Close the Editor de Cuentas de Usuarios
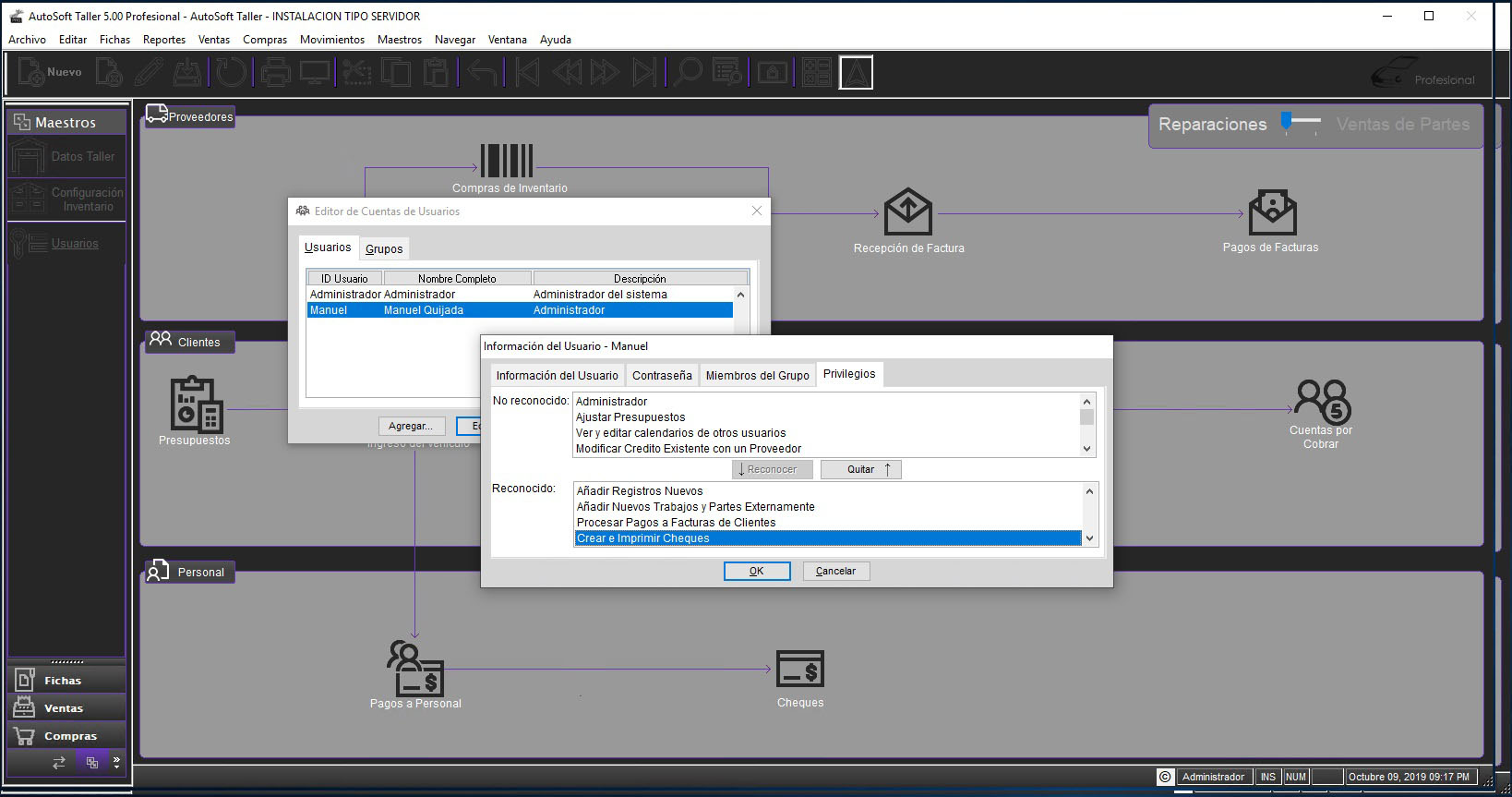The image size is (1512, 797). [757, 211]
